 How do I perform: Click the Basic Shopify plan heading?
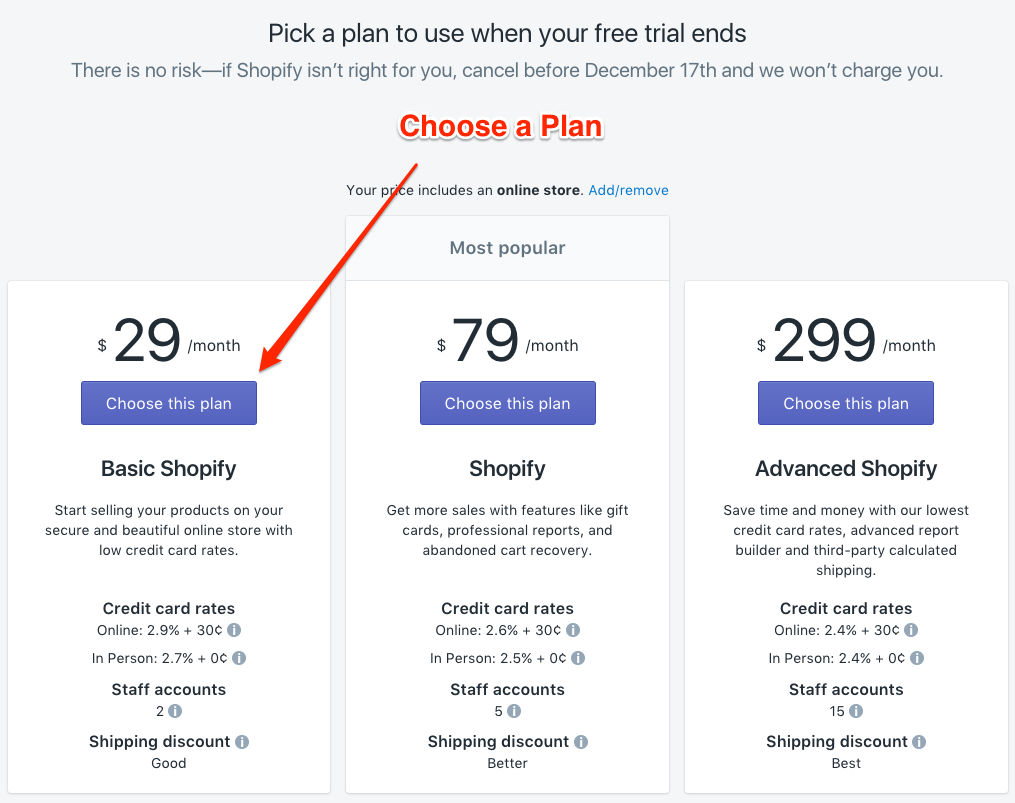(169, 468)
